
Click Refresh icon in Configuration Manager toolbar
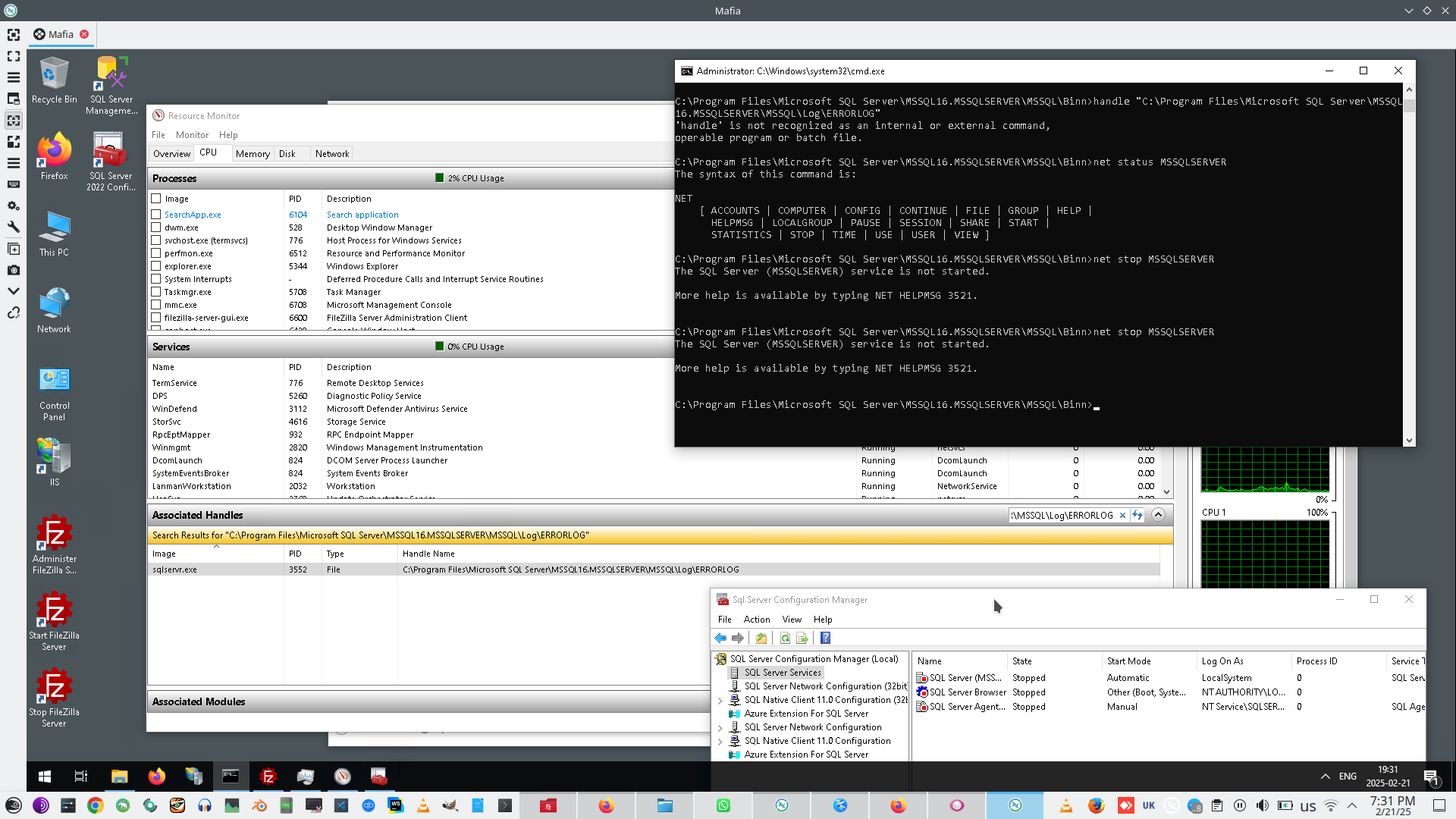click(785, 639)
